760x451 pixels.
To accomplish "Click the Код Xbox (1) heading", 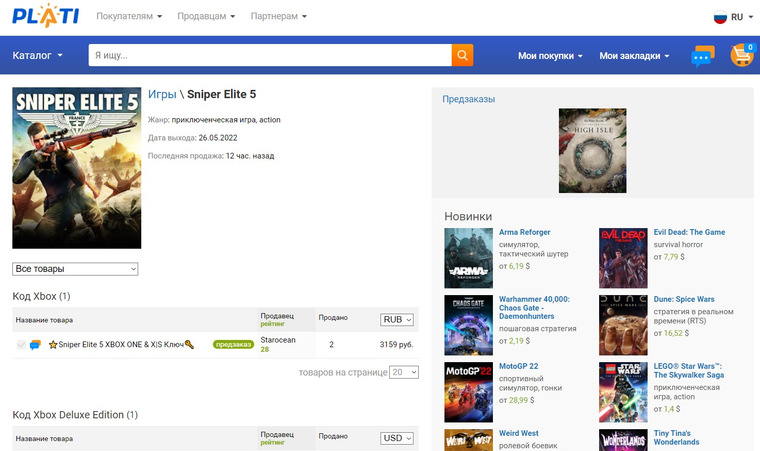I will click(x=41, y=296).
